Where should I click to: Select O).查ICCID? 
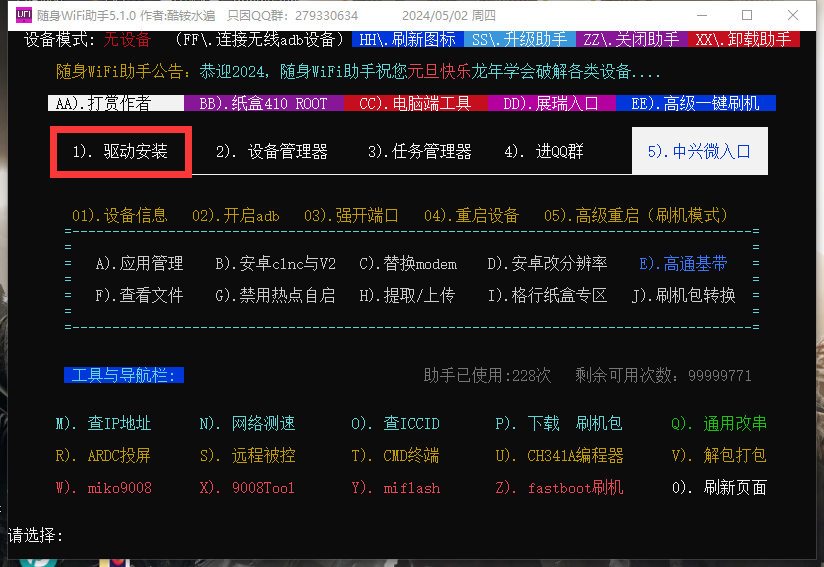[x=395, y=424]
